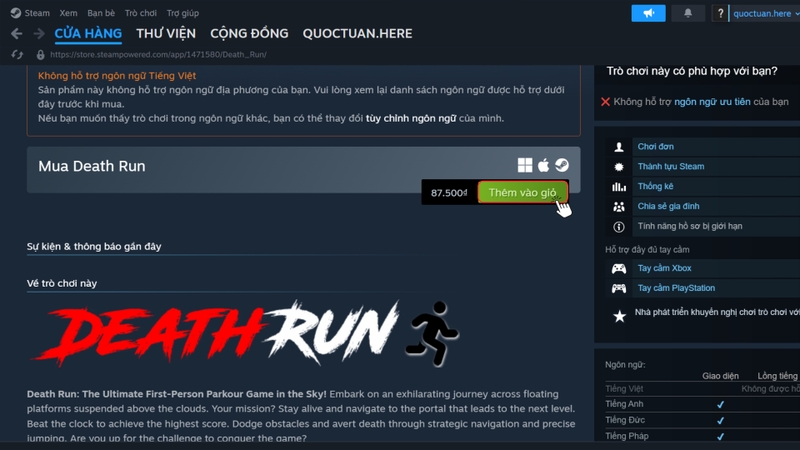Click the Steam logo icon in menu bar

coord(15,13)
